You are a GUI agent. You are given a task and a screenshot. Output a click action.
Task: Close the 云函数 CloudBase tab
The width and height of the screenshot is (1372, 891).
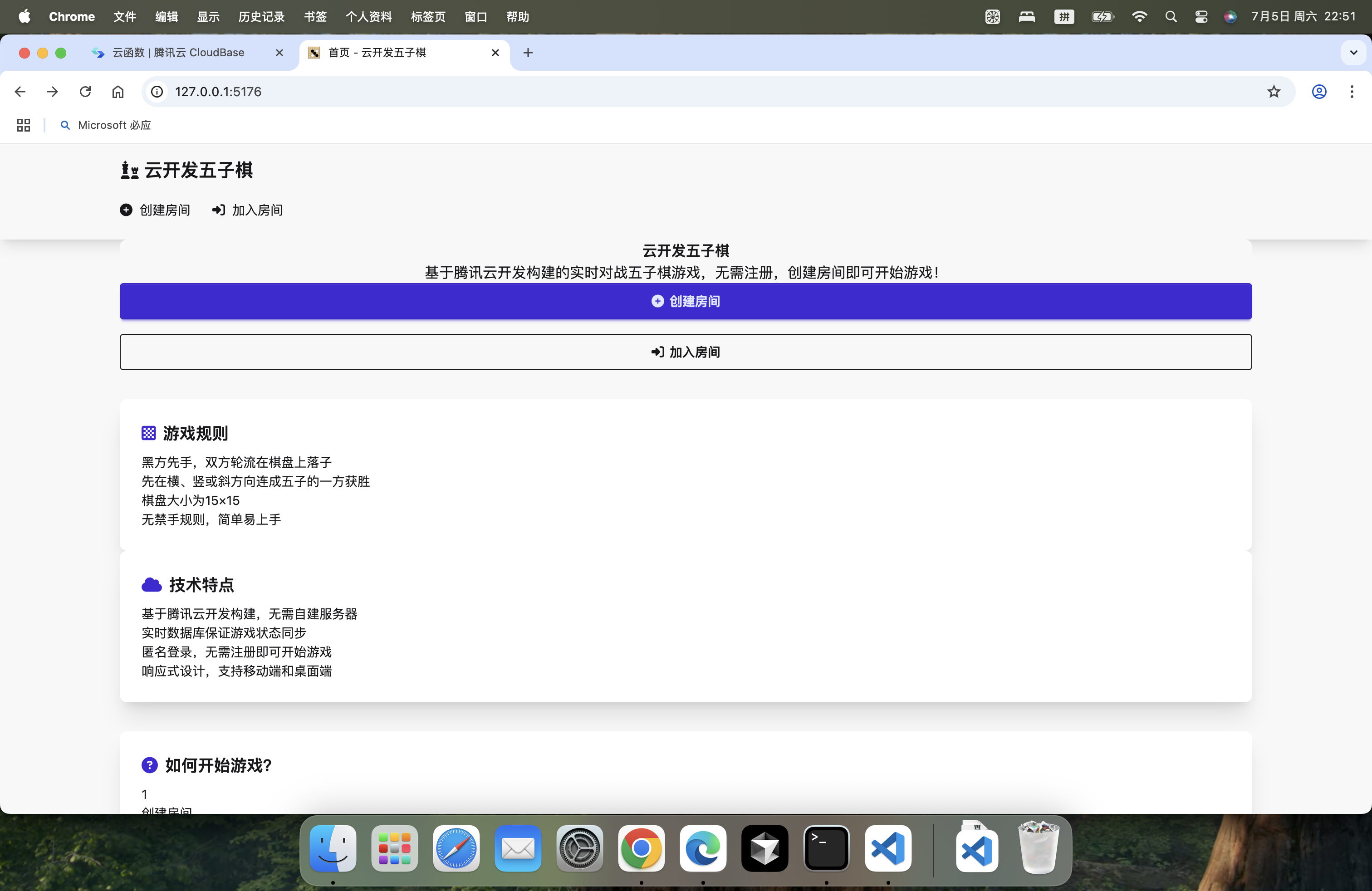(x=279, y=53)
